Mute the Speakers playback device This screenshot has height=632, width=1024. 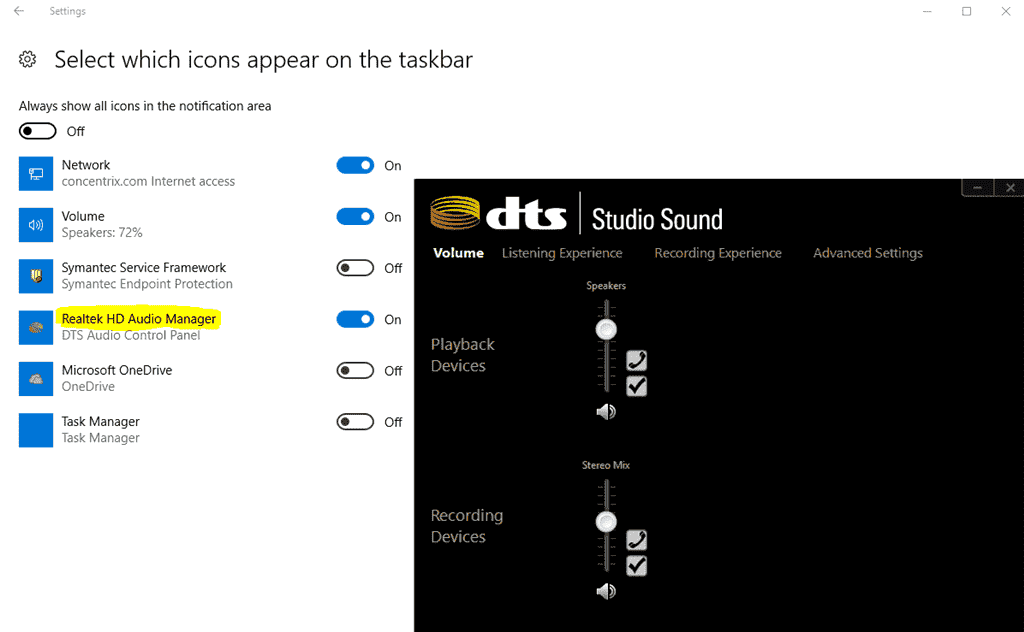(x=606, y=411)
